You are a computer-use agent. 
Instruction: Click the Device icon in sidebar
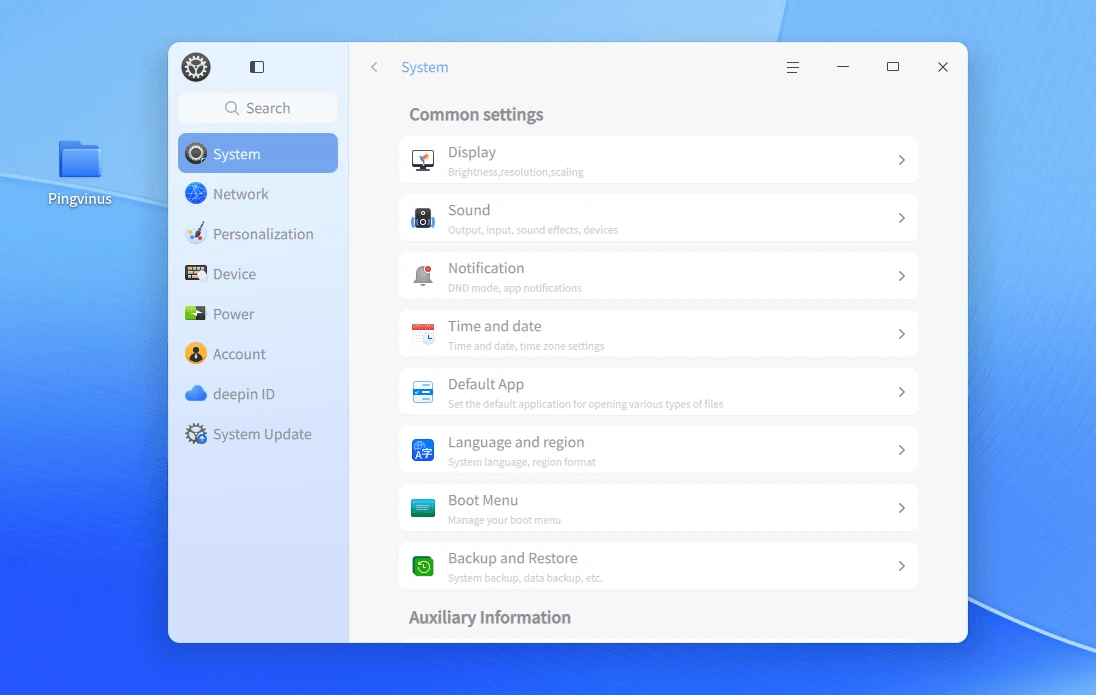(x=196, y=273)
